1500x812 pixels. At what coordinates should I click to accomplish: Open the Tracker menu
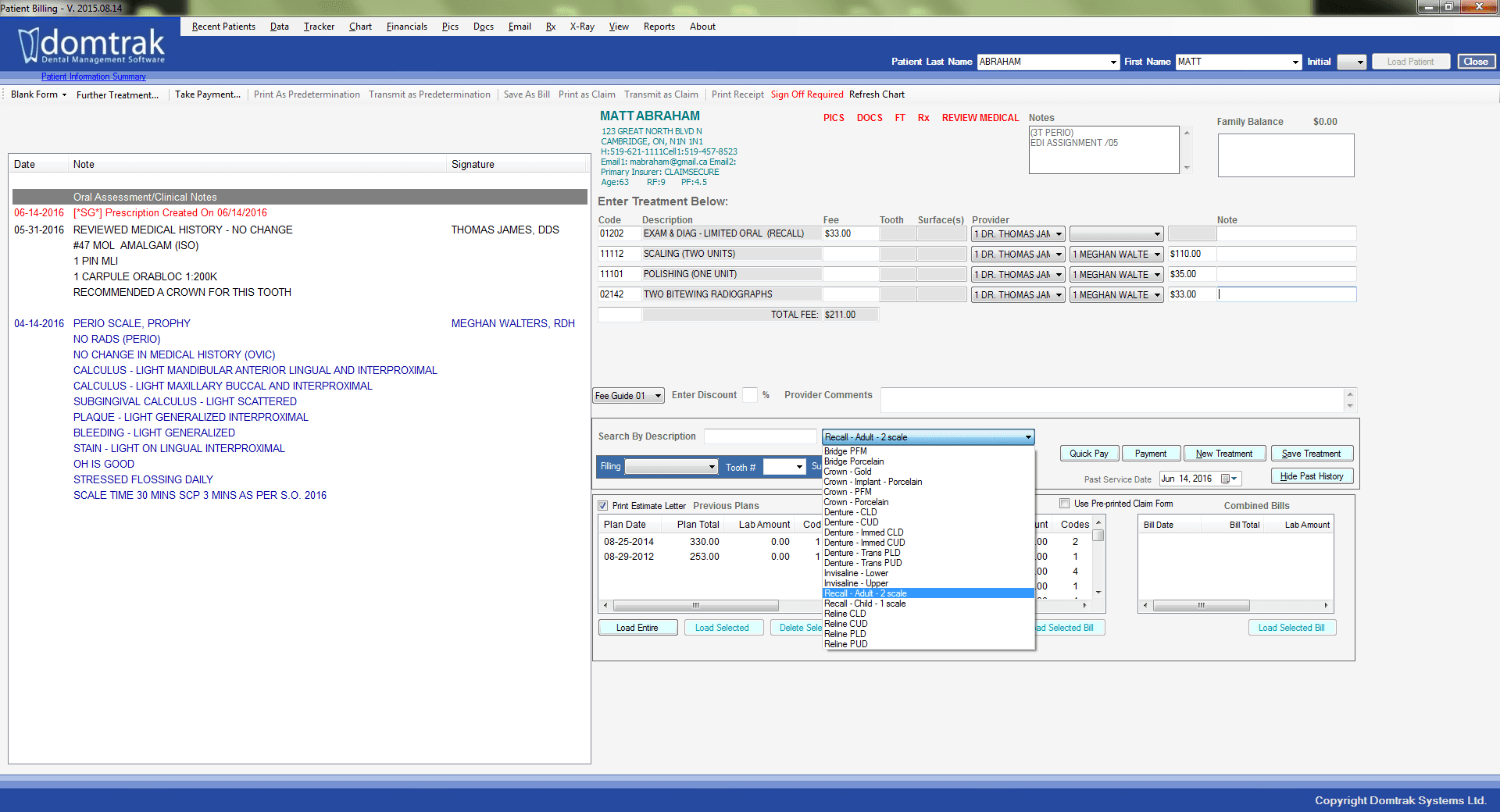[319, 27]
